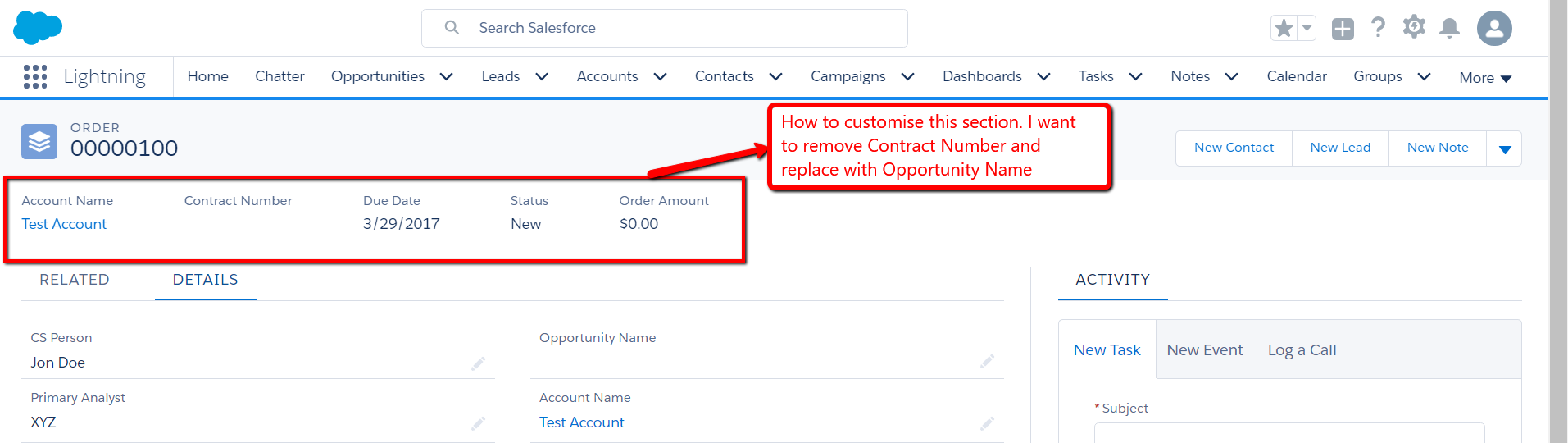This screenshot has height=443, width=1568.
Task: Click the Favorites star icon
Action: [1284, 29]
